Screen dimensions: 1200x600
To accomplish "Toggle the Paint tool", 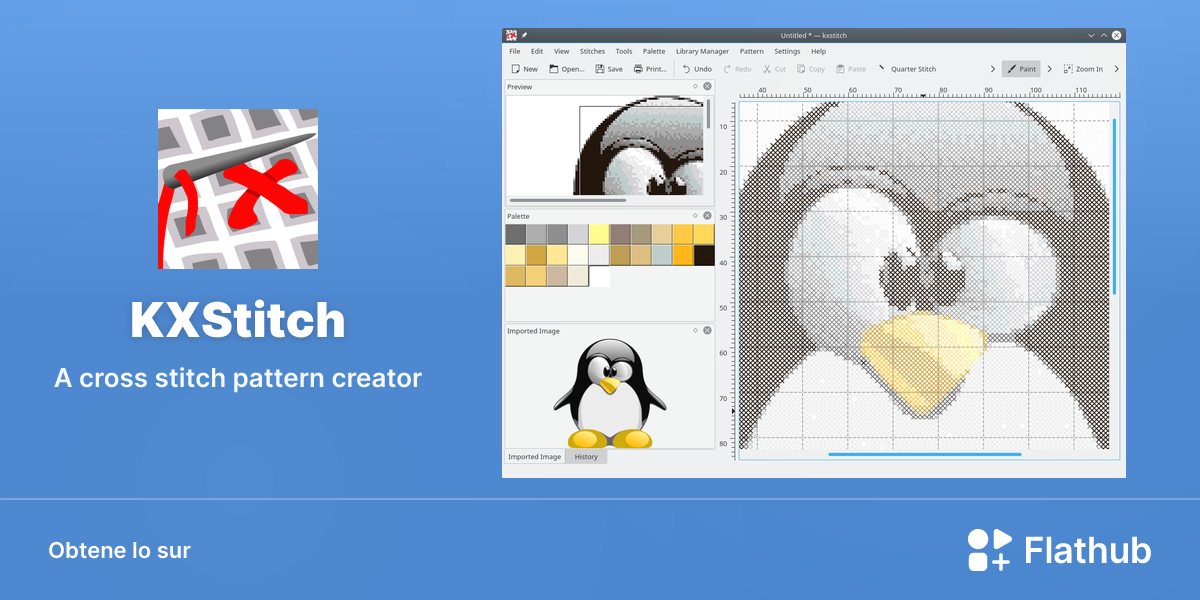I will coord(1021,69).
